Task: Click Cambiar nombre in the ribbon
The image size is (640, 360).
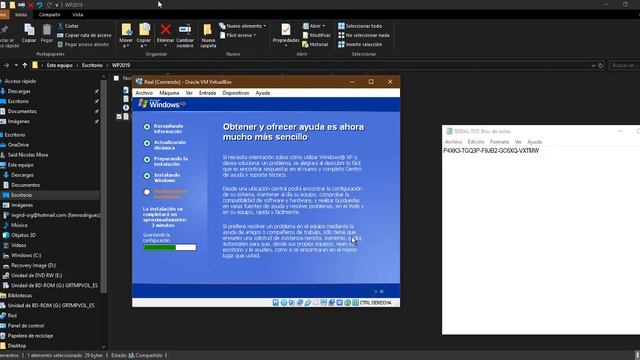Action: [x=185, y=36]
